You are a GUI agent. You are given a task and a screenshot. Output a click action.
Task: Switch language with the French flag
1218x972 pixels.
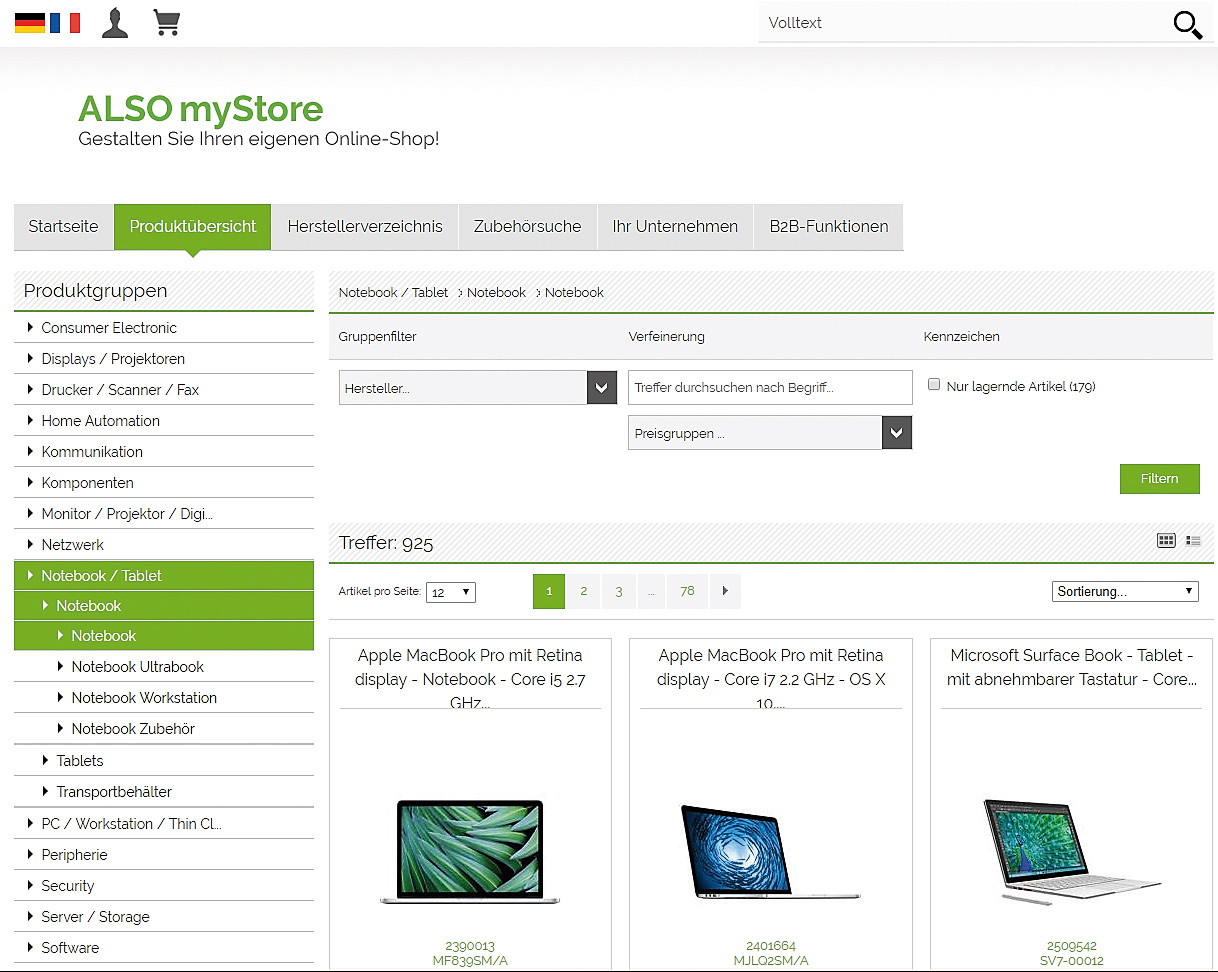pos(65,23)
